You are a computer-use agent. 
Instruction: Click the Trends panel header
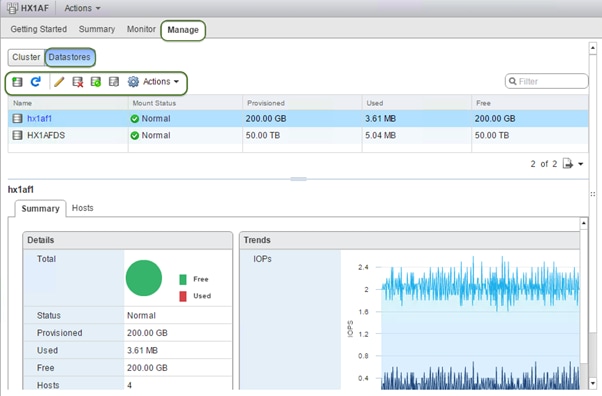click(410, 240)
